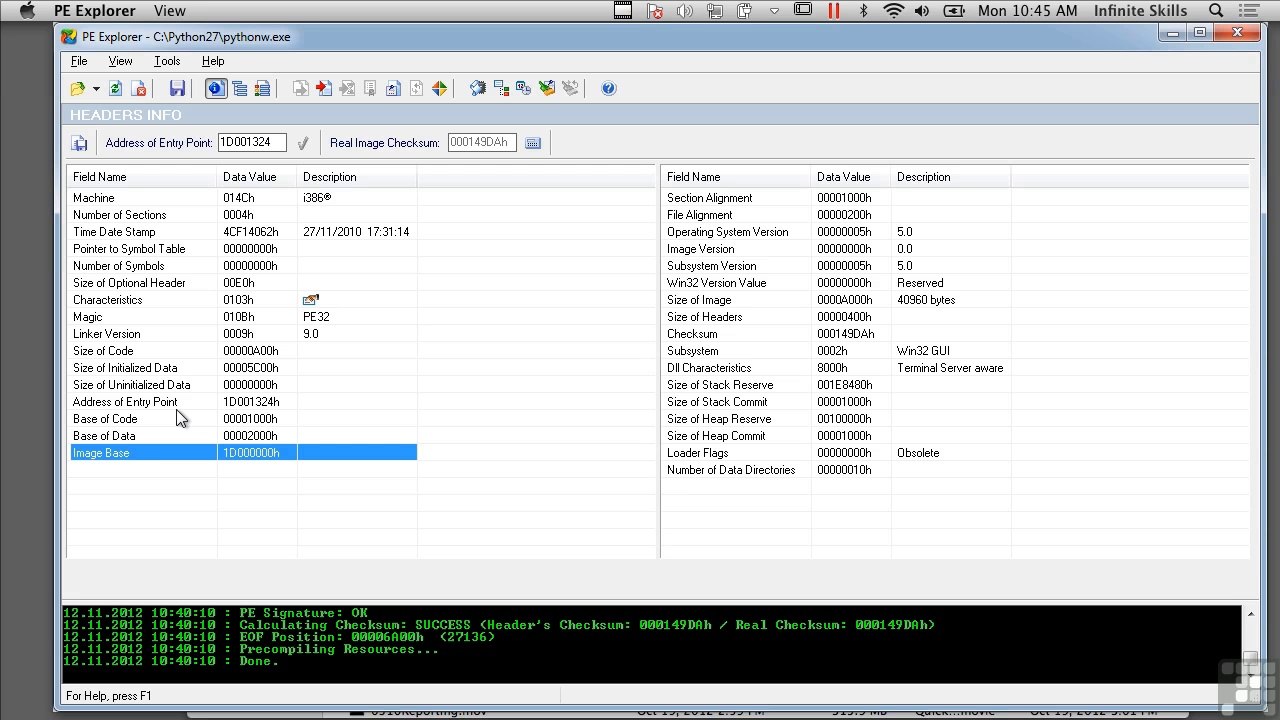
Task: Open help via blue question mark icon
Action: (x=609, y=89)
